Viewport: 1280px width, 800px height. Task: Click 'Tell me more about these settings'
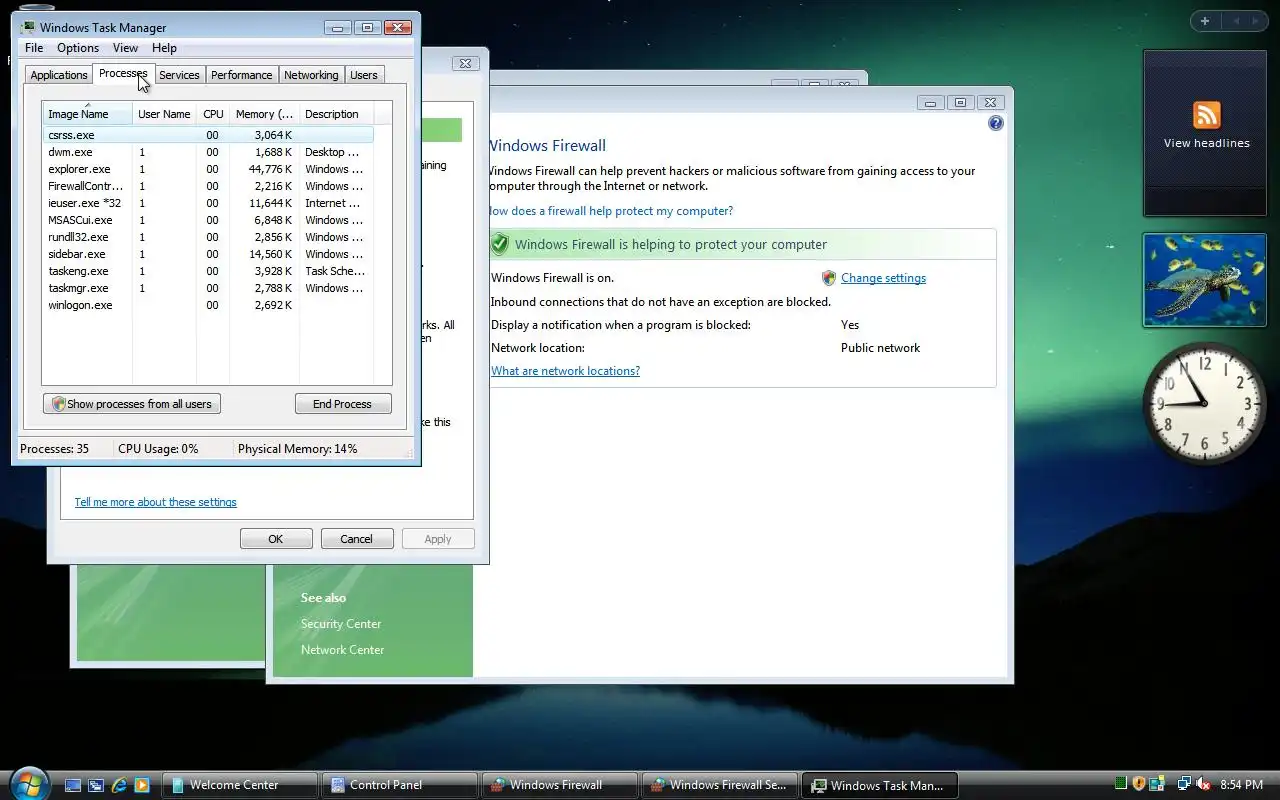156,502
